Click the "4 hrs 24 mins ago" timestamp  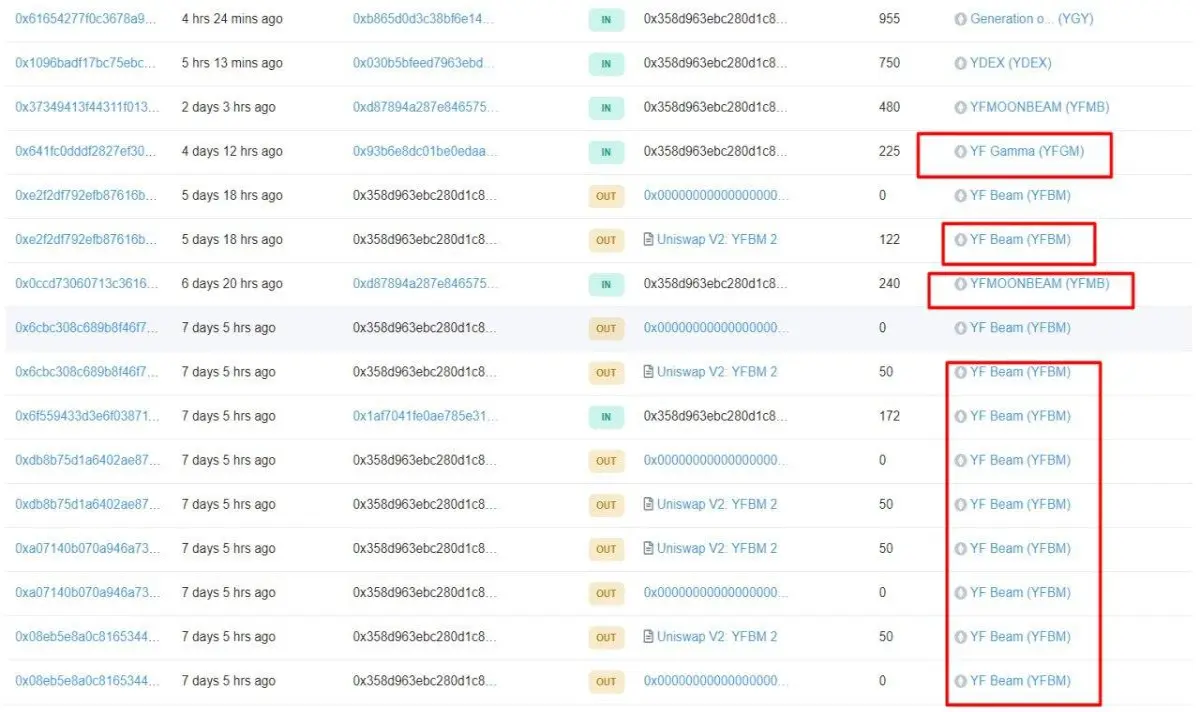point(232,19)
